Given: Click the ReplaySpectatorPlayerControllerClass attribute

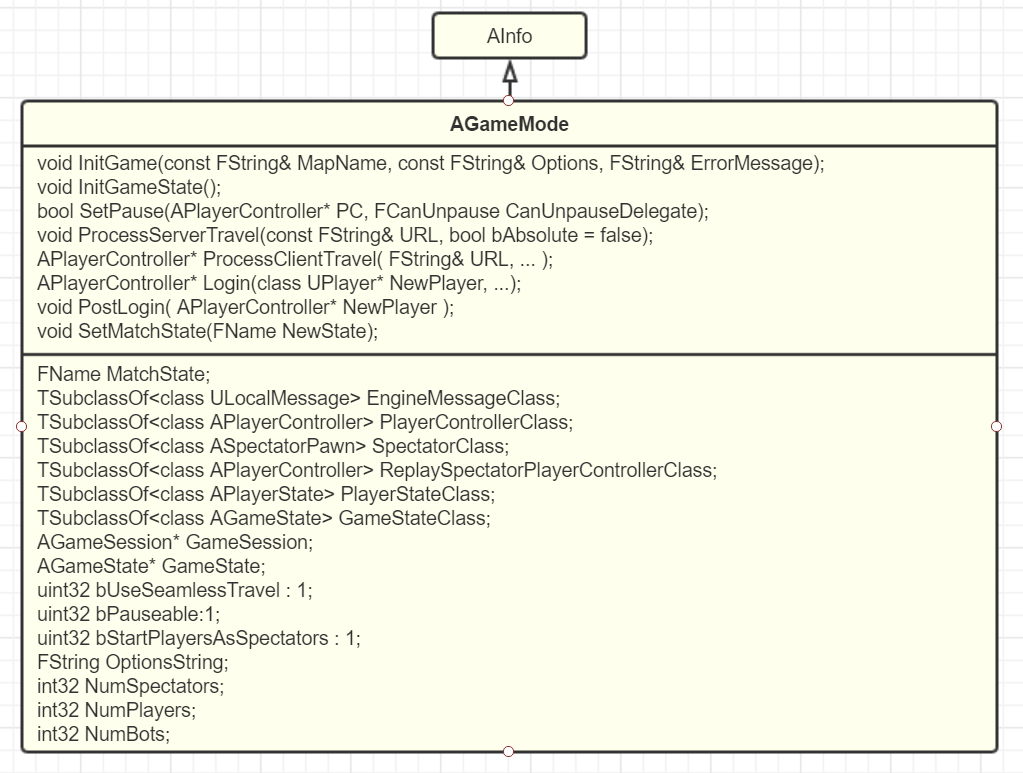Looking at the screenshot, I should 376,470.
